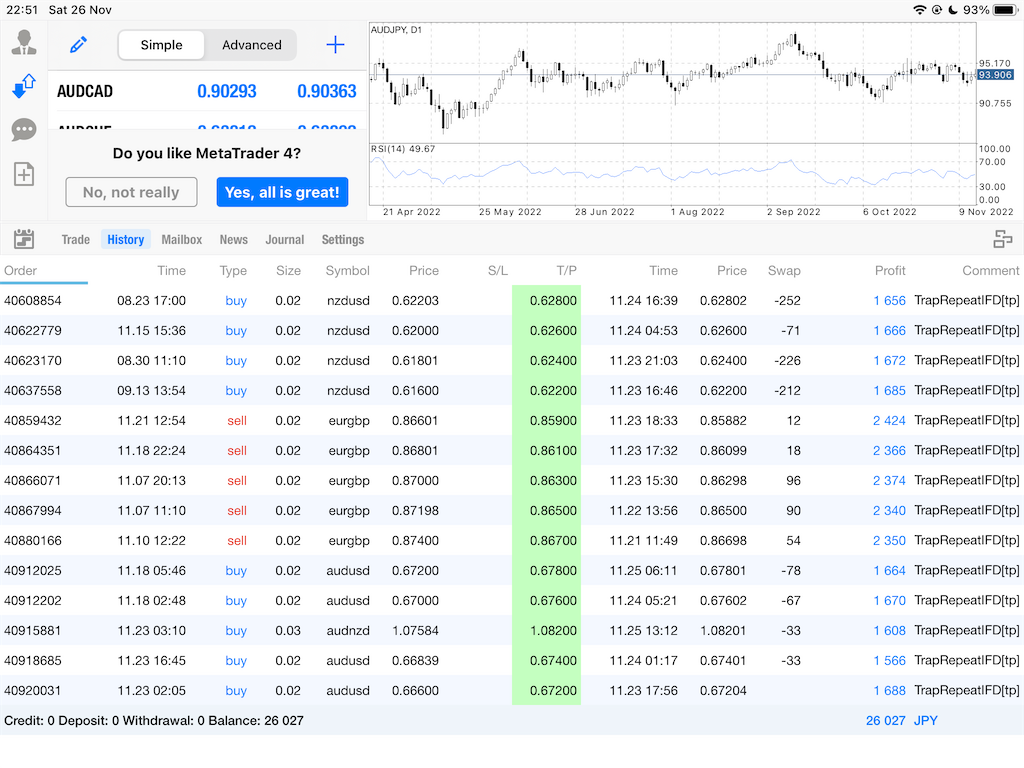
Task: Click close price 0.85882
Action: pyautogui.click(x=723, y=421)
